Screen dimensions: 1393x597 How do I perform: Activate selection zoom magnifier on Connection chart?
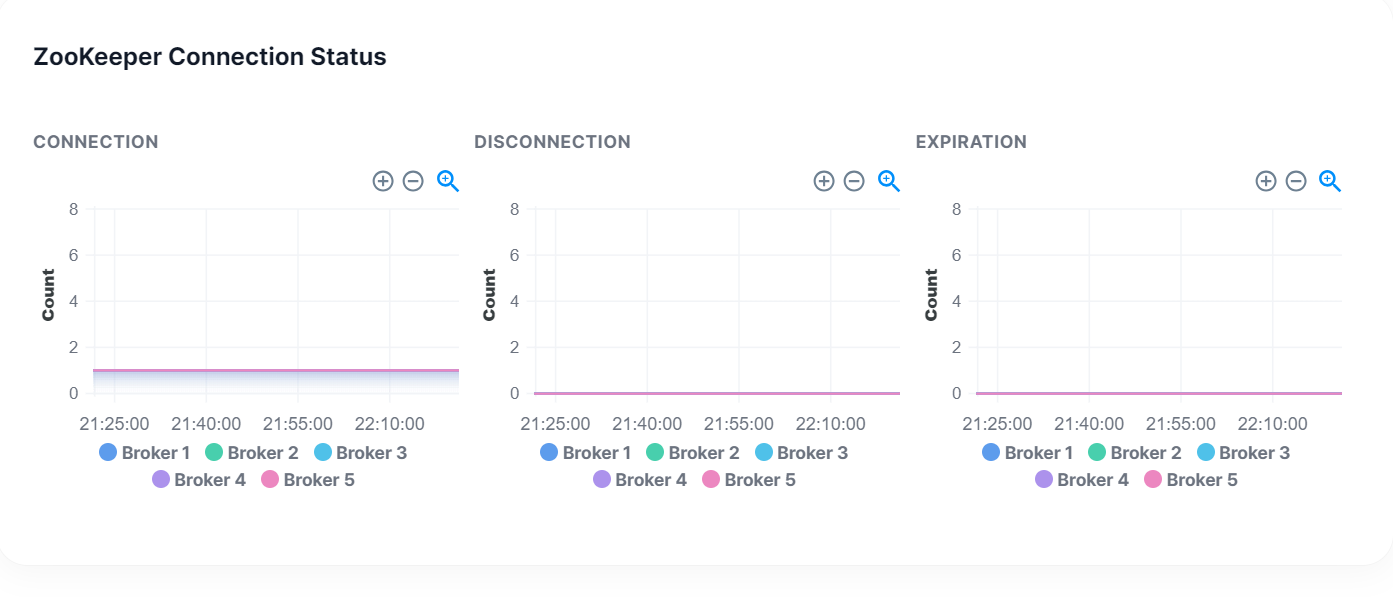[447, 181]
